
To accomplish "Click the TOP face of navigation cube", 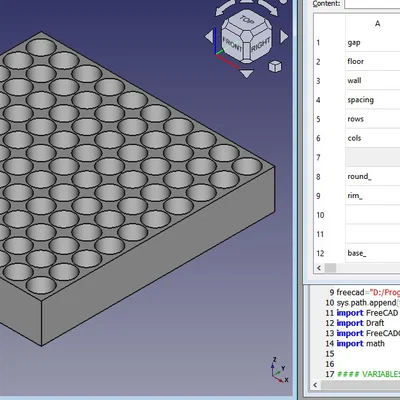I will (x=247, y=21).
